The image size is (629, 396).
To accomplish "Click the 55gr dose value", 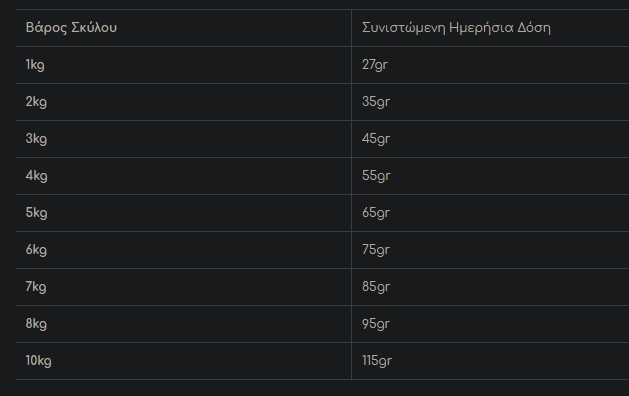I will (376, 176).
